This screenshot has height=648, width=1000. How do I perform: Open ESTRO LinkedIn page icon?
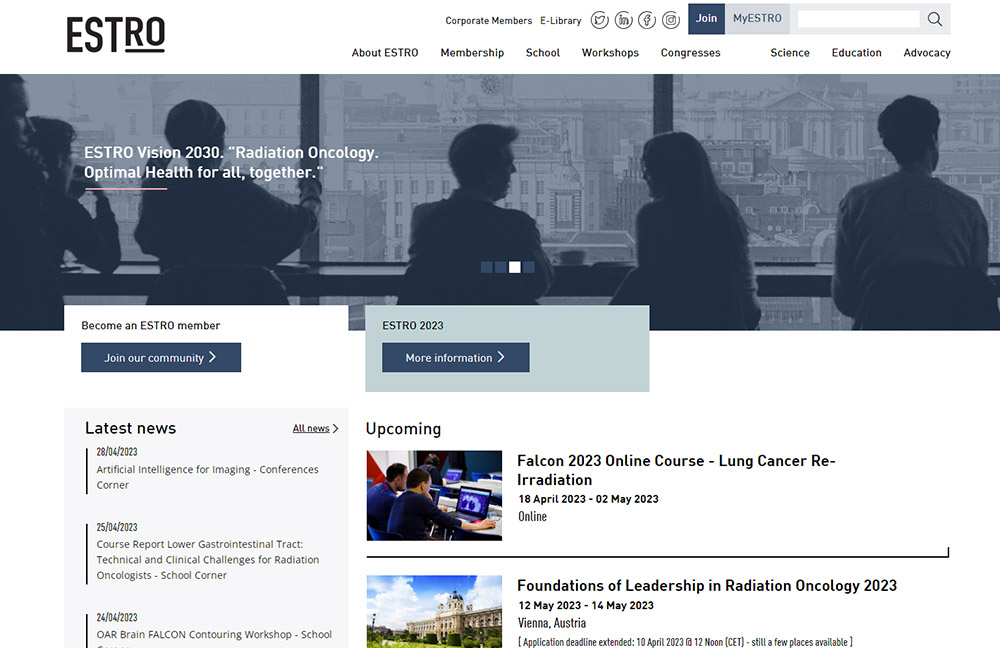point(623,20)
